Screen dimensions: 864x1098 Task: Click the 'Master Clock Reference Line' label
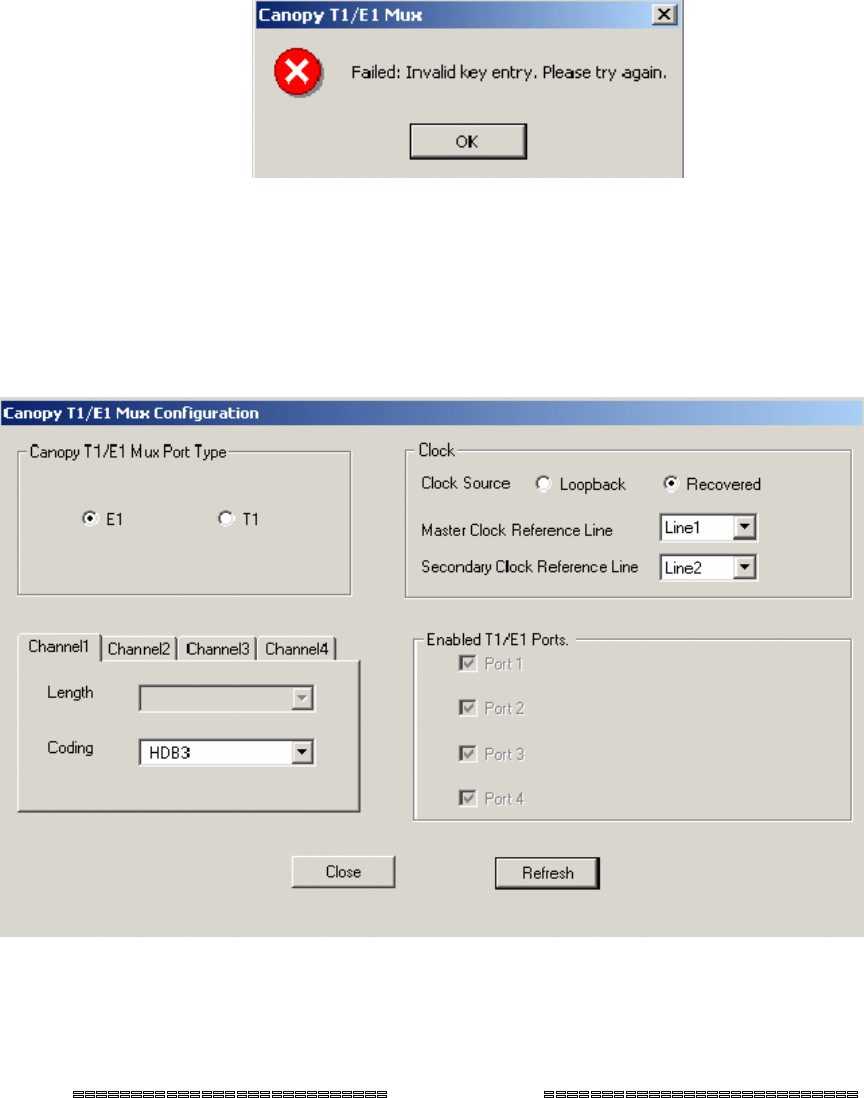[517, 530]
